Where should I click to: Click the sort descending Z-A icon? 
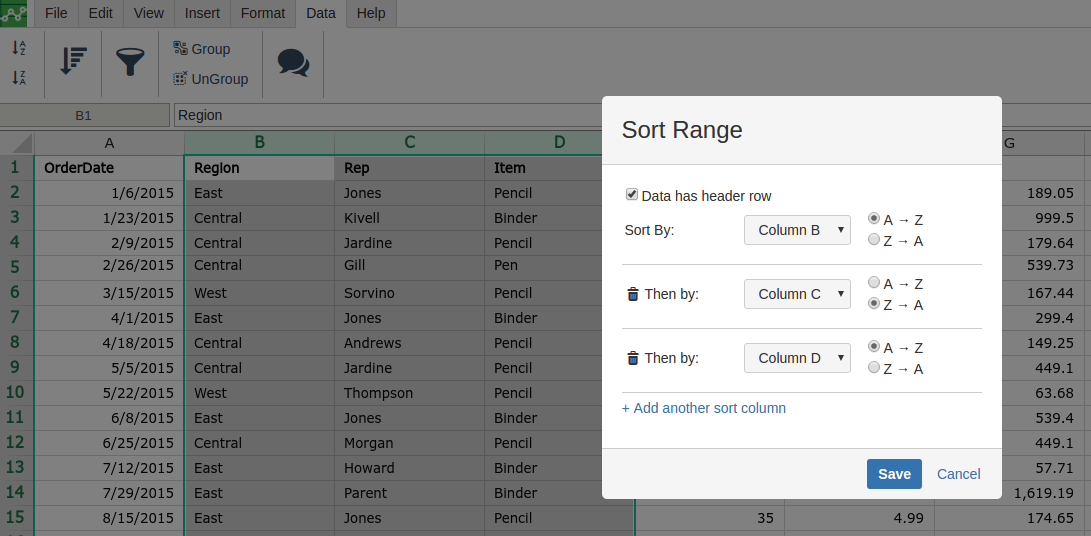point(19,77)
